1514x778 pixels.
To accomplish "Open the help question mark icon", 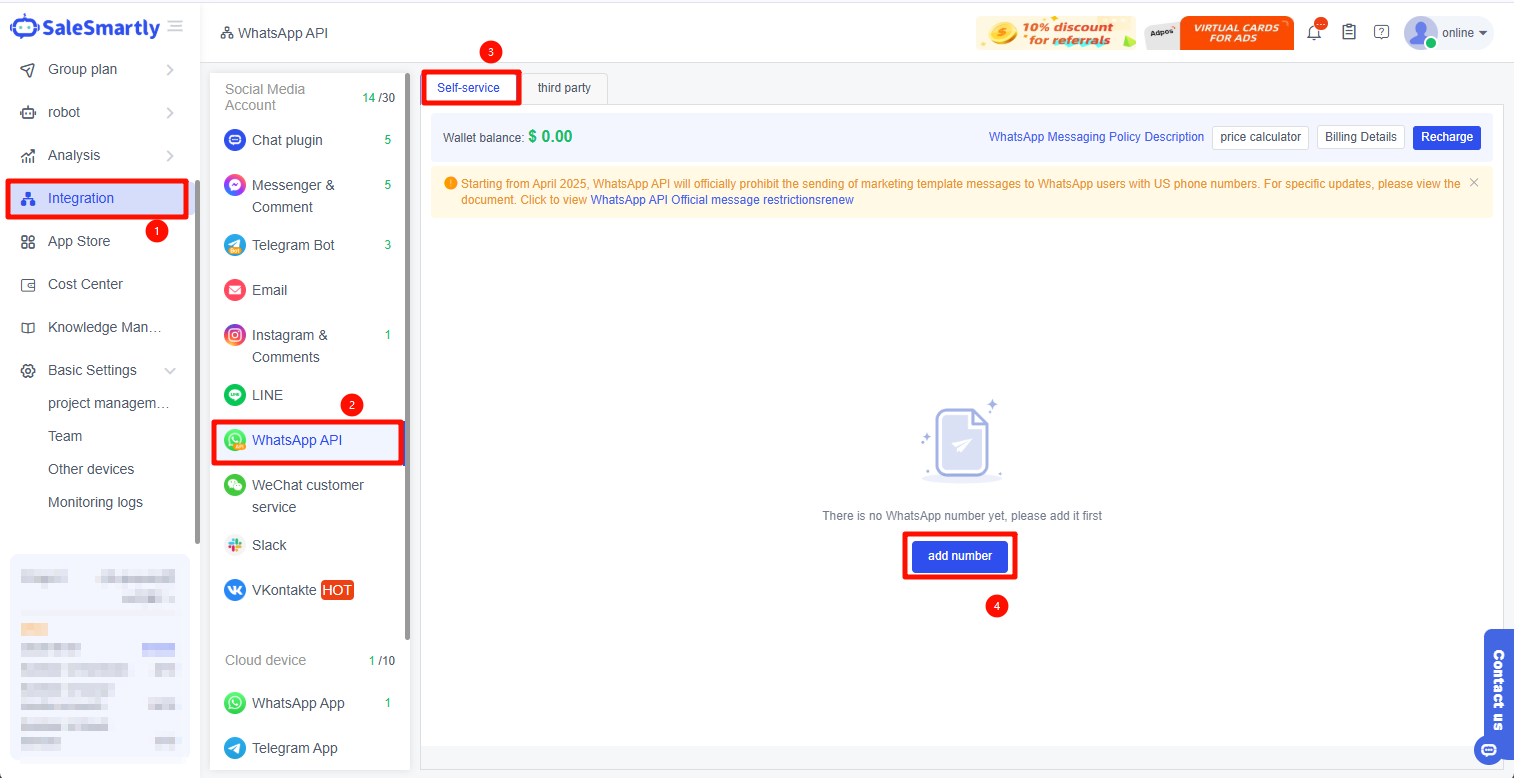I will pyautogui.click(x=1381, y=32).
